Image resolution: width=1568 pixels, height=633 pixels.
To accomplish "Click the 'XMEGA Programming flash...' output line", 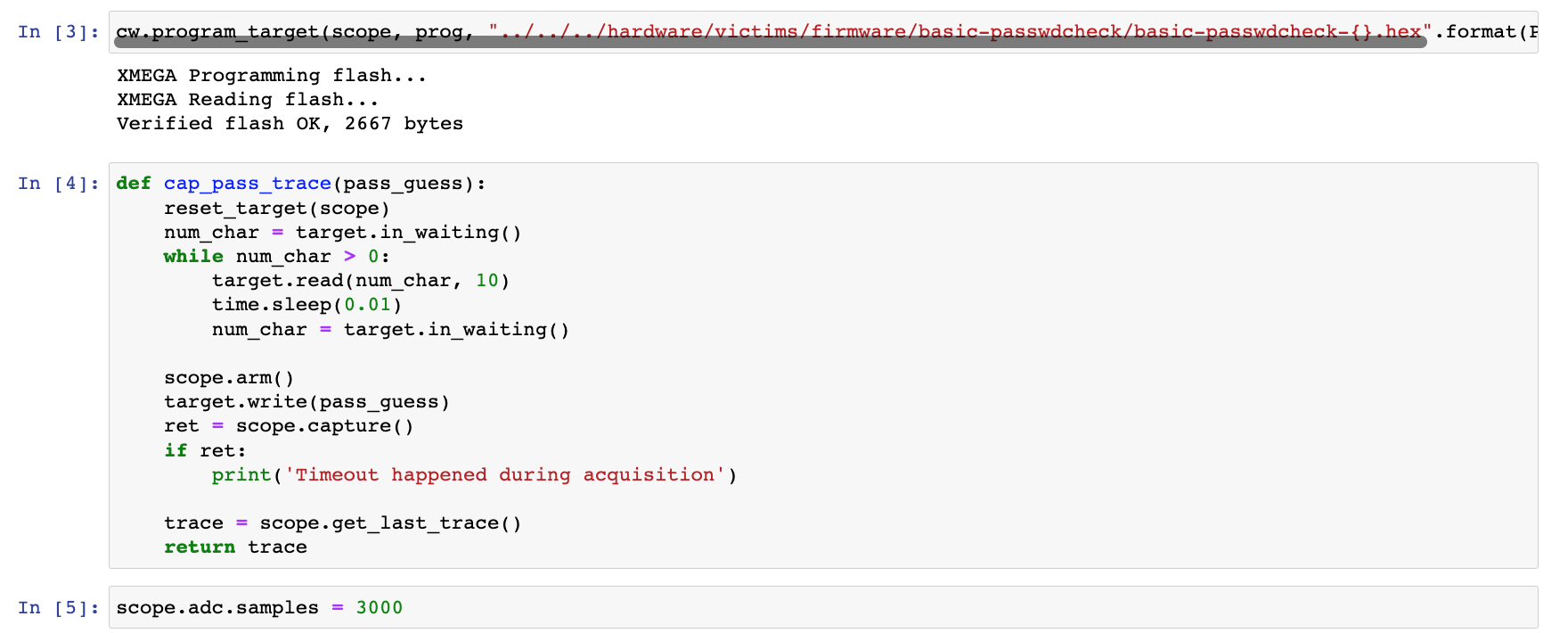I will [272, 76].
